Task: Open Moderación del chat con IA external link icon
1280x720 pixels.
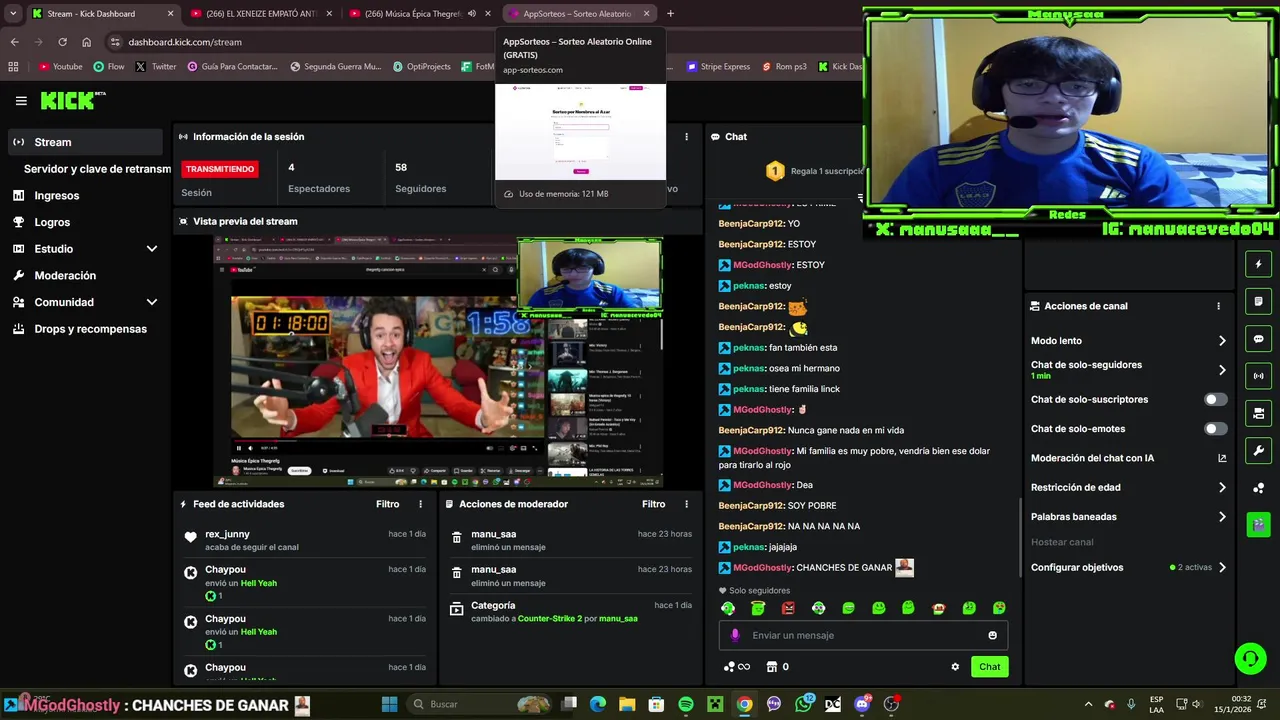Action: pyautogui.click(x=1221, y=458)
